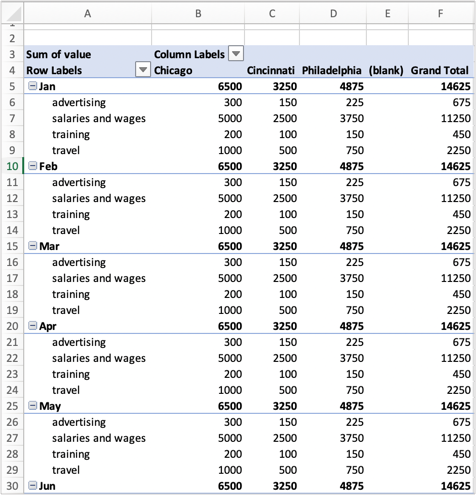
Task: Click Cincinnati value 2500 in row 7
Action: (x=285, y=118)
